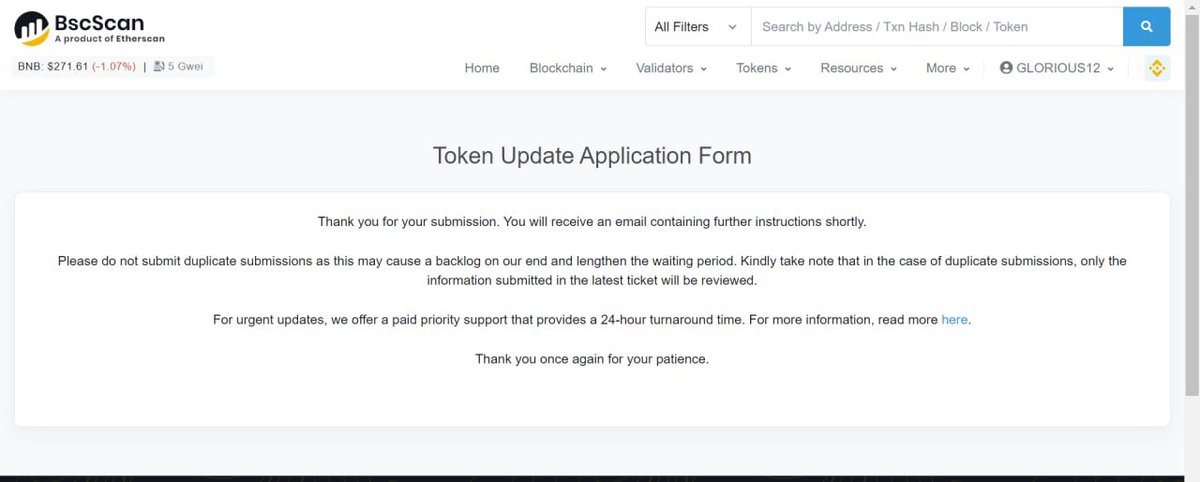Expand the More menu
1200x482 pixels.
click(948, 68)
